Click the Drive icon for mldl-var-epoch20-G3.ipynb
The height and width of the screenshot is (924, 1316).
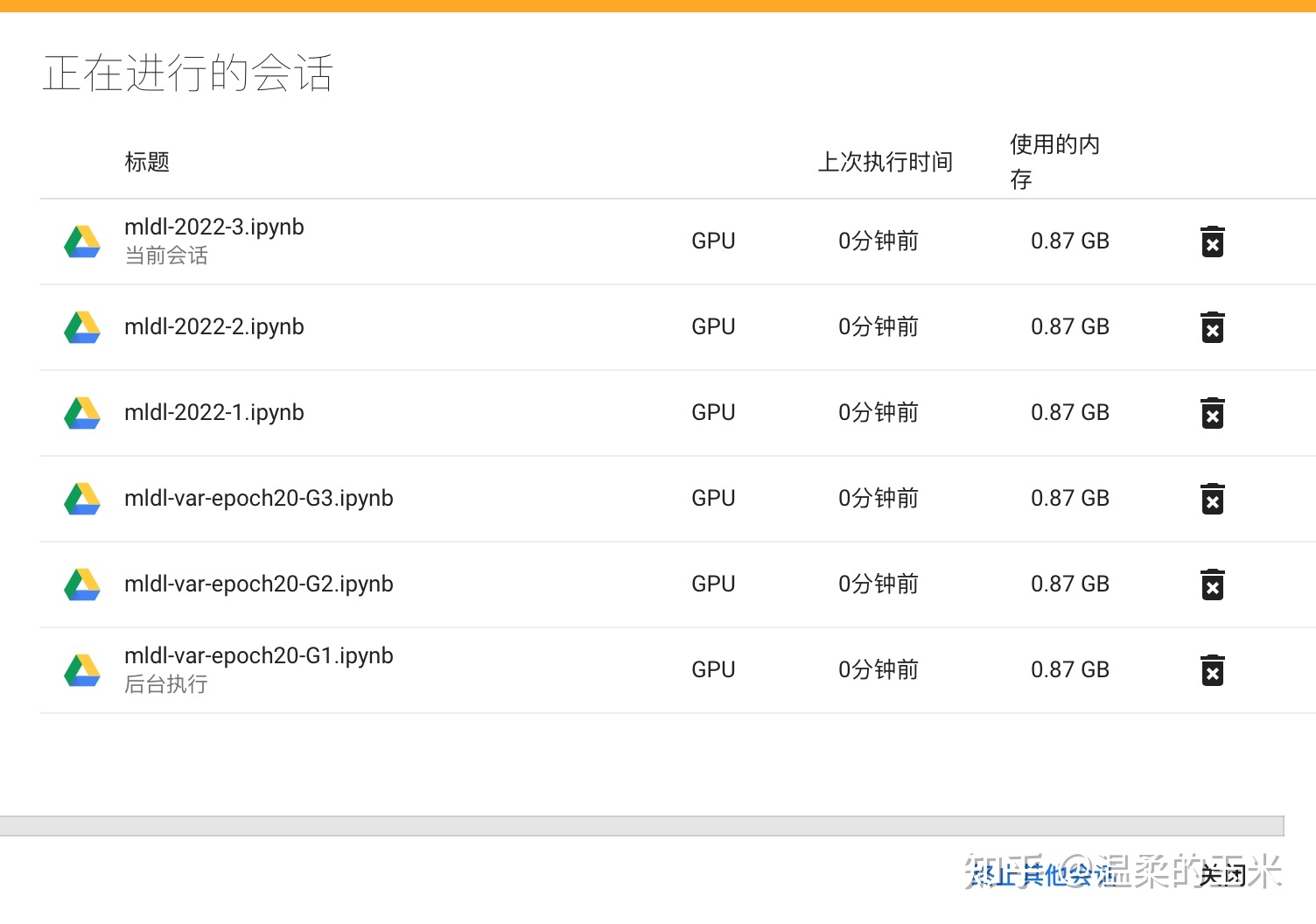point(80,499)
